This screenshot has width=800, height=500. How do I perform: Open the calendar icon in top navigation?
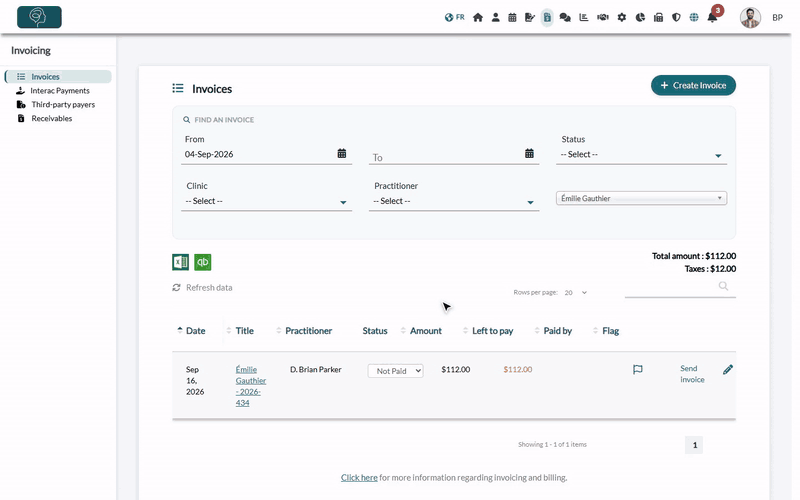pyautogui.click(x=512, y=17)
